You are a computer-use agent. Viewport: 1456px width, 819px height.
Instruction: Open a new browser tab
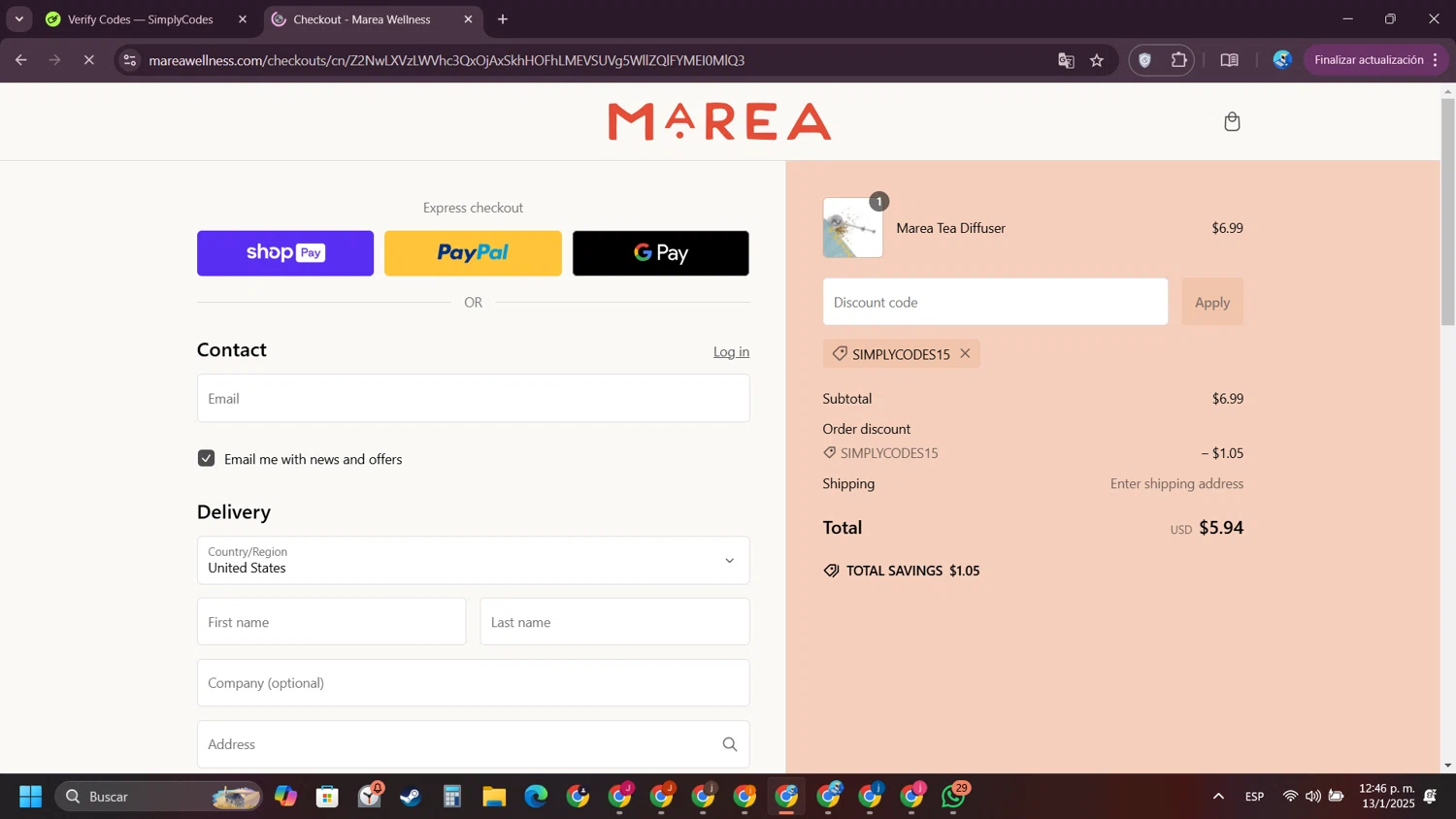(x=503, y=19)
